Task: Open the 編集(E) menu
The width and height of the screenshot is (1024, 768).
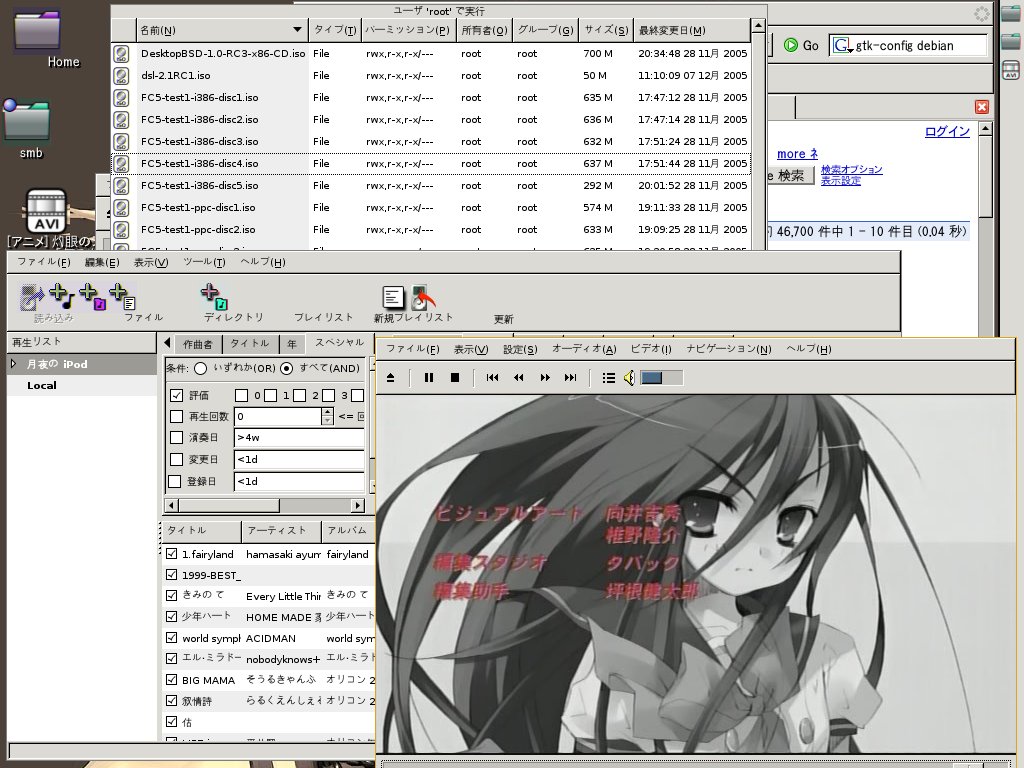Action: tap(102, 262)
